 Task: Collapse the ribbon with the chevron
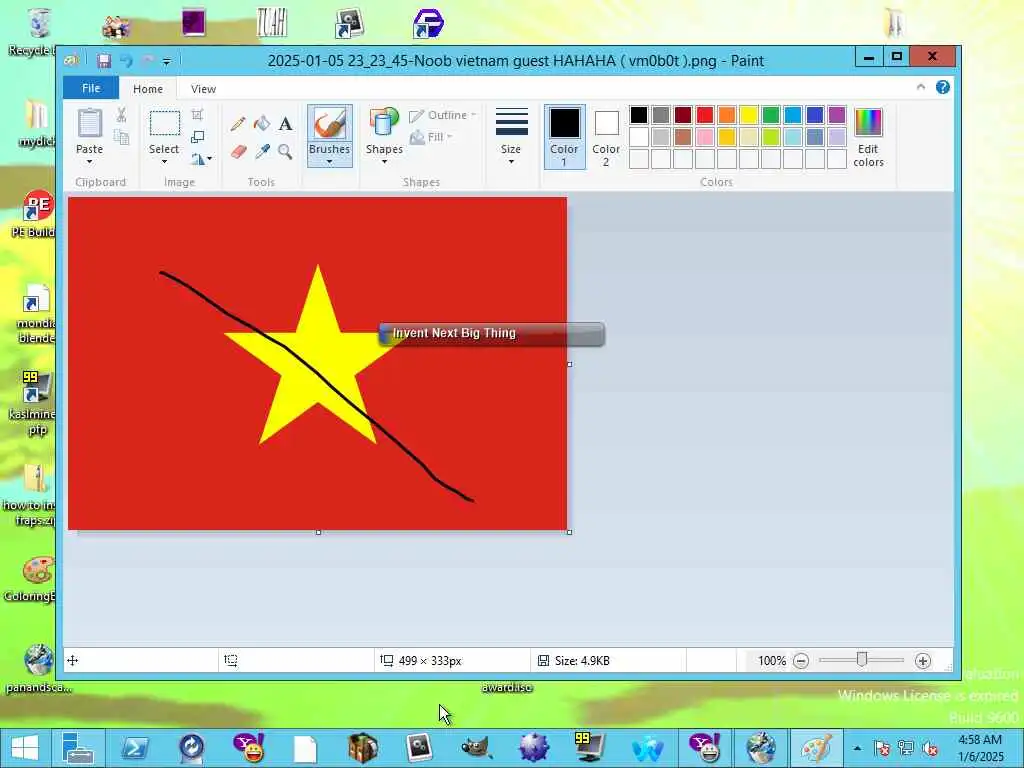(921, 87)
